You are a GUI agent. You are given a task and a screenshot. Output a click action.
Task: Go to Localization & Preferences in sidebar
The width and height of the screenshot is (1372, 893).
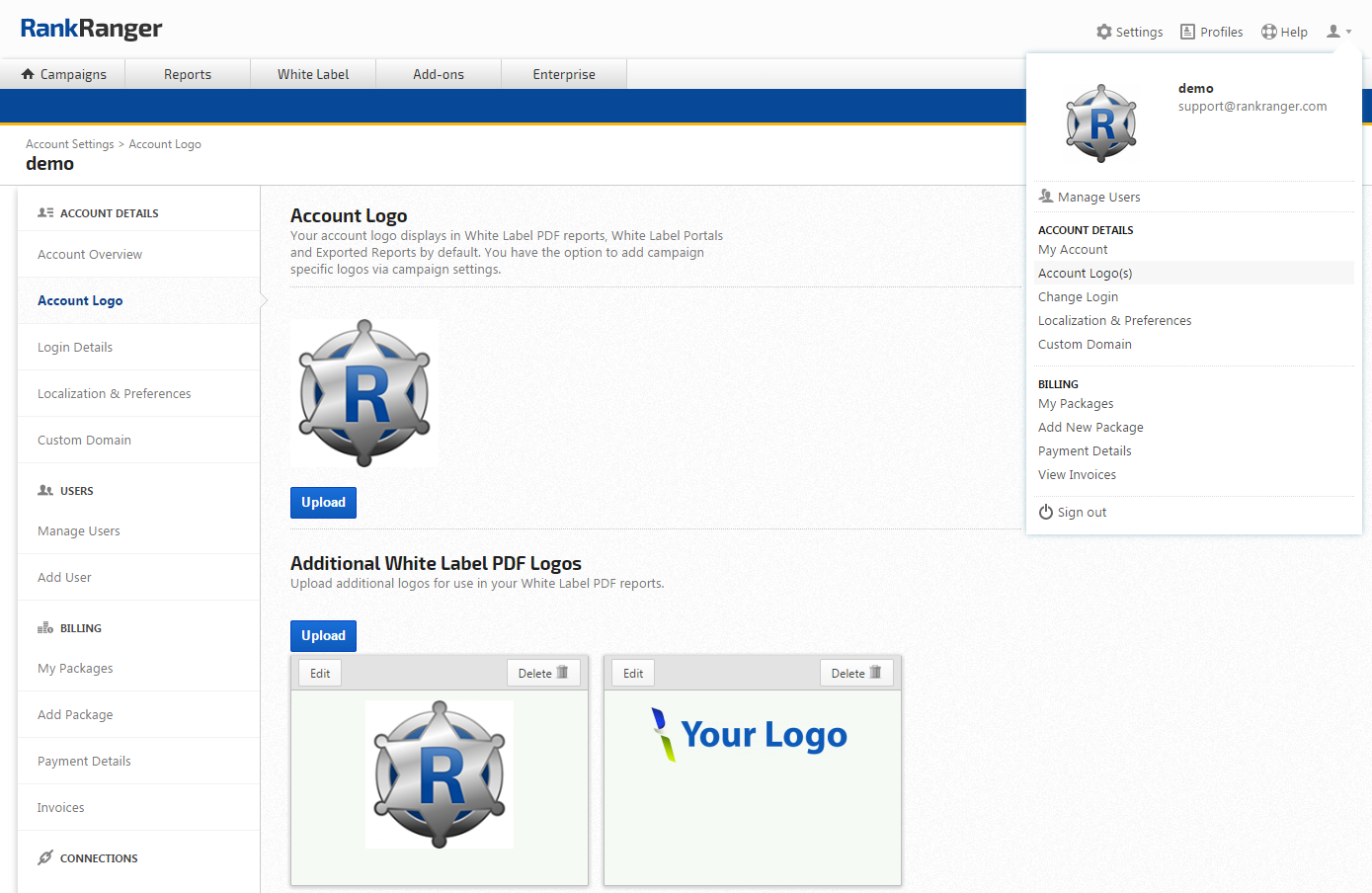point(115,393)
